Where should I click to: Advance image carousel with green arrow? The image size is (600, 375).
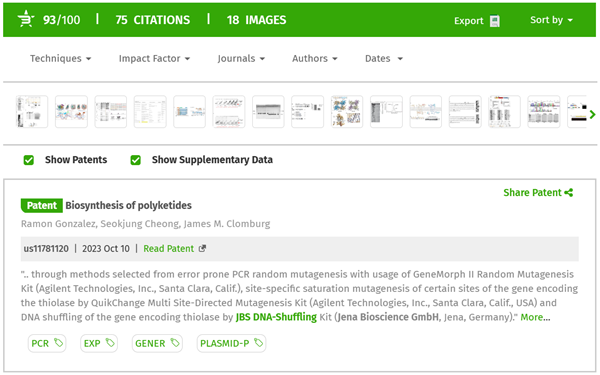point(592,114)
